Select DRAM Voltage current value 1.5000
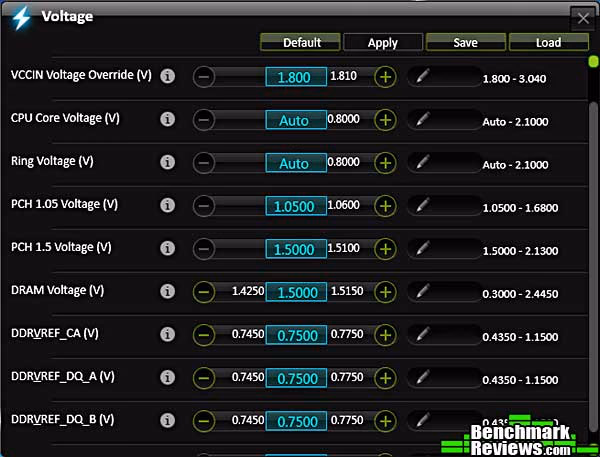Image resolution: width=600 pixels, height=457 pixels. (296, 292)
